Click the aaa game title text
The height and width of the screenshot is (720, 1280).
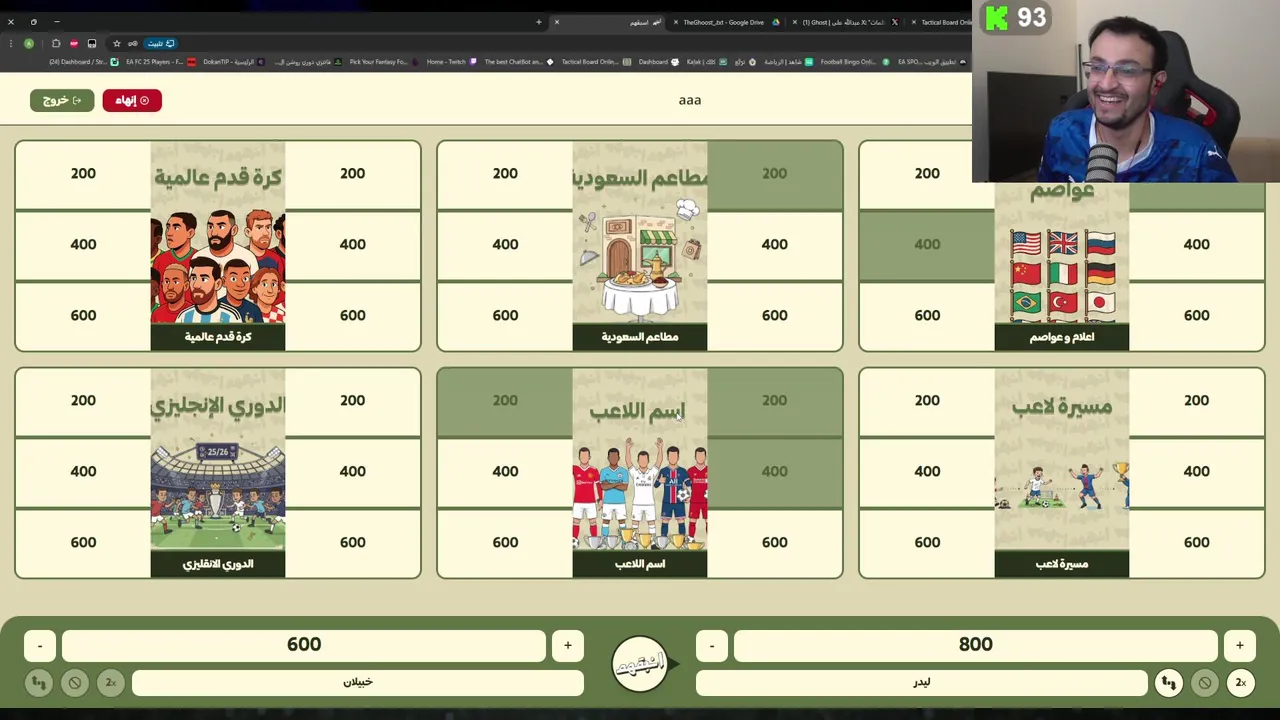[x=690, y=100]
